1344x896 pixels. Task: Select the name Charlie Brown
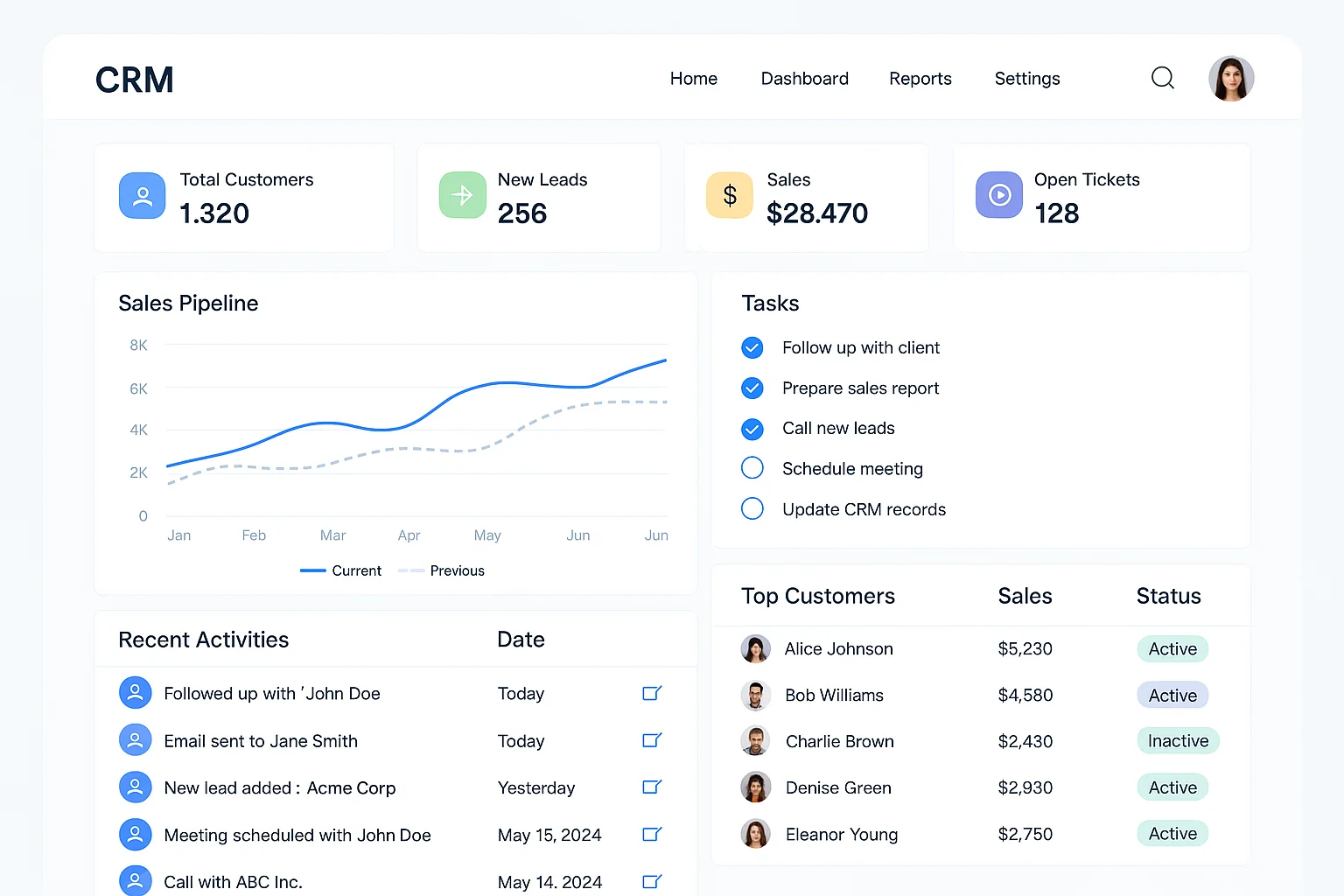click(840, 741)
